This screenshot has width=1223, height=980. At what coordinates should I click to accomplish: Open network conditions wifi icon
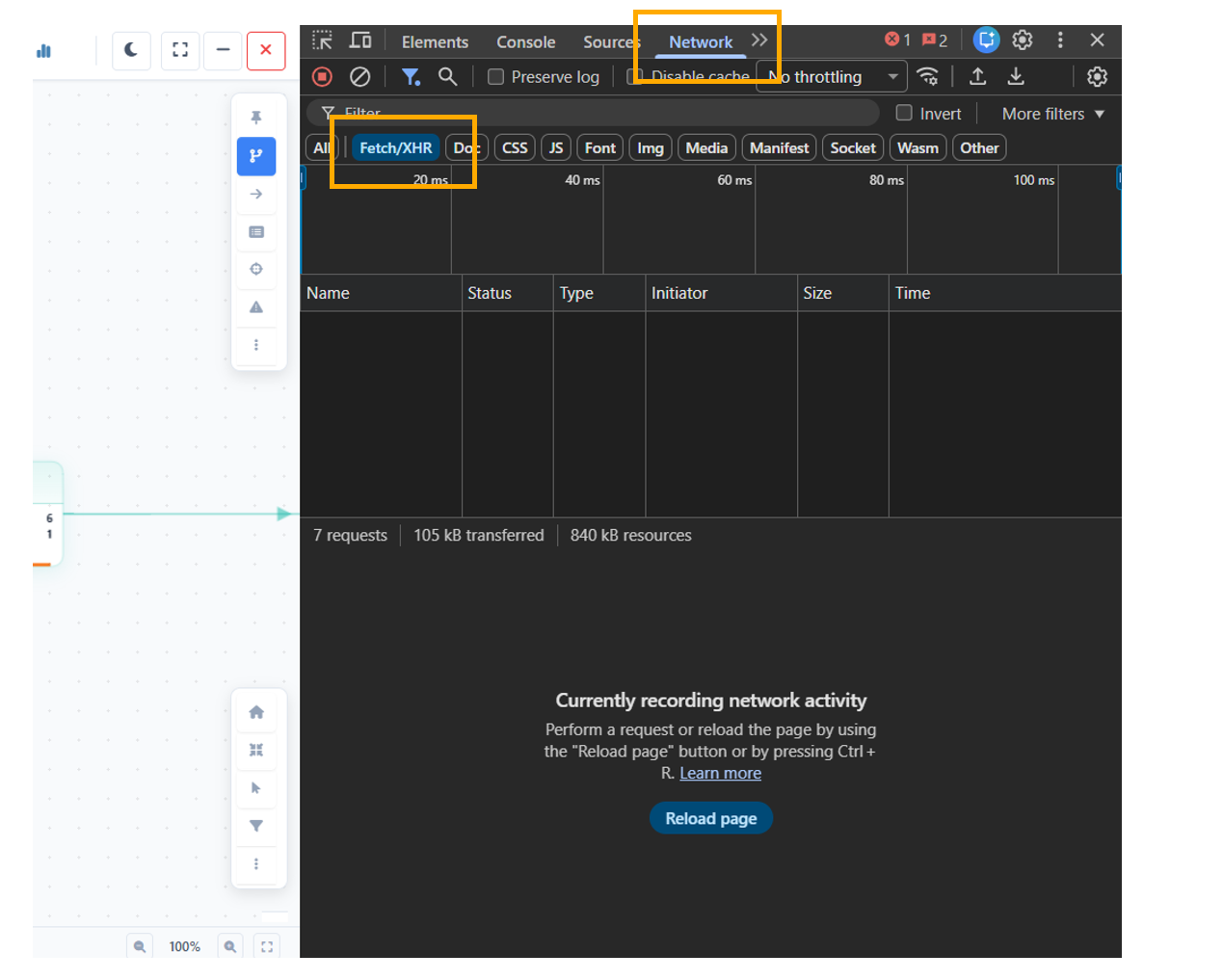click(927, 76)
